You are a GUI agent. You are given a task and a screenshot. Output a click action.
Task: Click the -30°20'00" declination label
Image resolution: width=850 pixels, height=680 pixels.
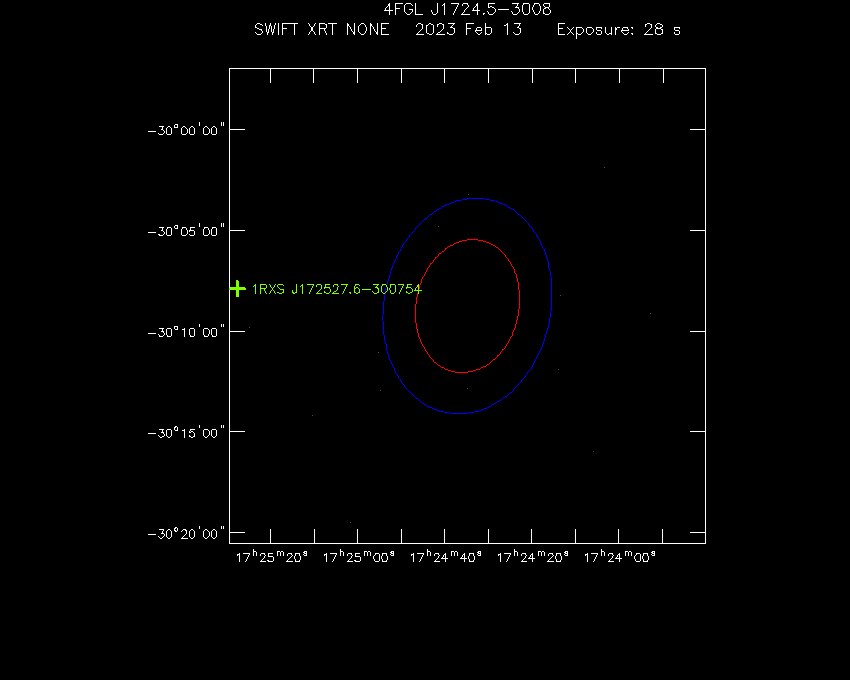point(186,534)
